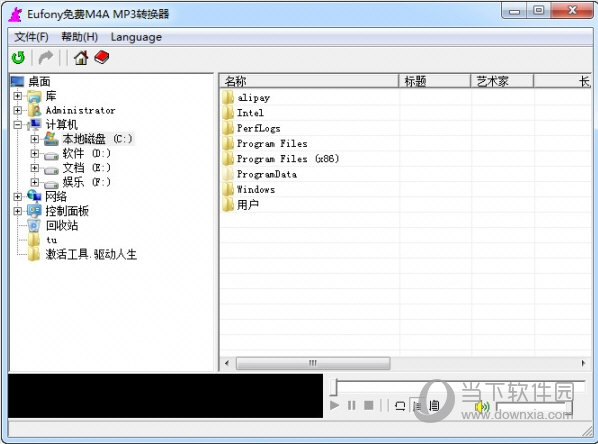Select the 用户 folder in list
The width and height of the screenshot is (598, 444).
point(248,205)
